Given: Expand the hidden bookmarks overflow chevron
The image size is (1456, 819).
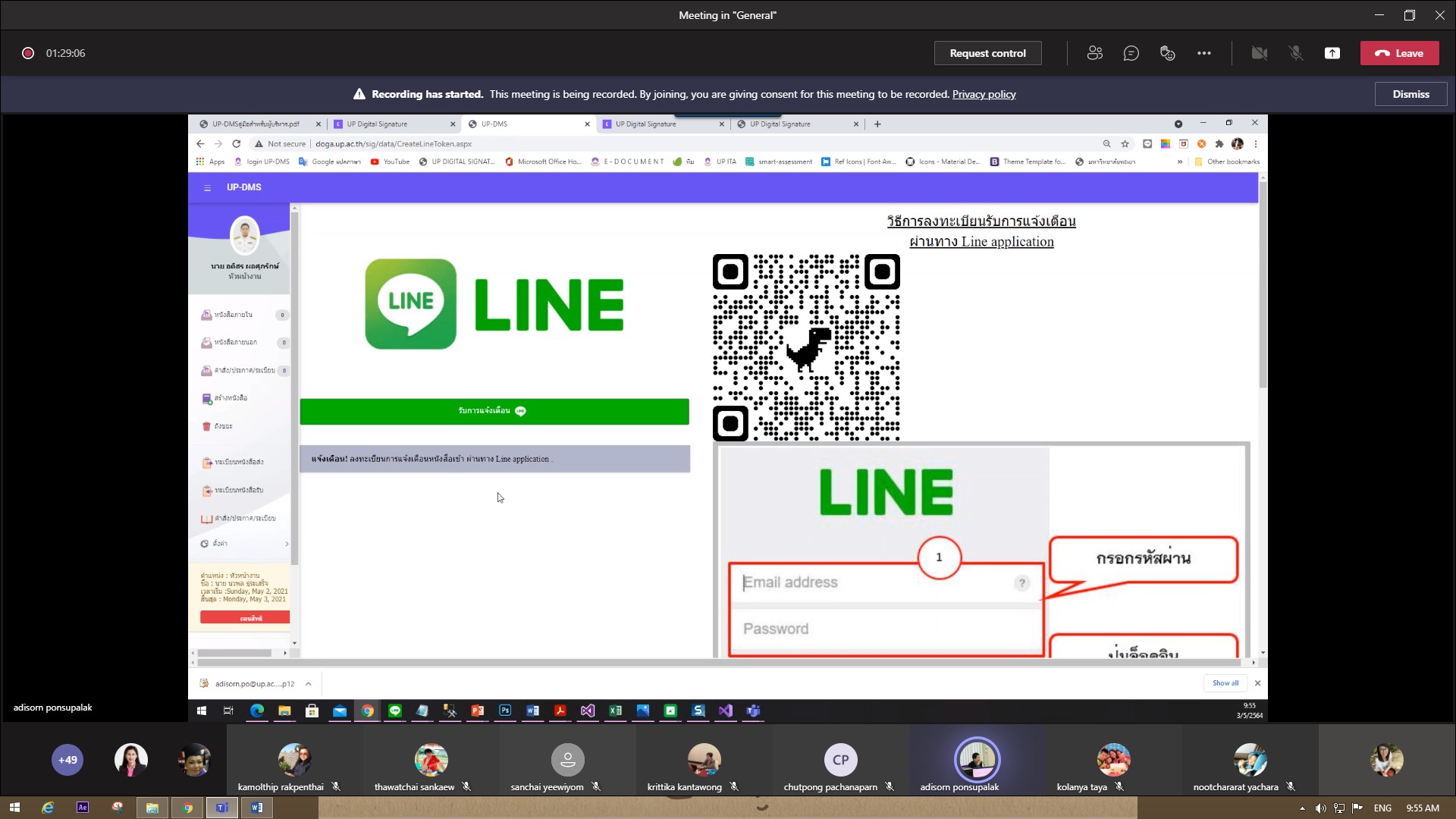Looking at the screenshot, I should [1179, 162].
